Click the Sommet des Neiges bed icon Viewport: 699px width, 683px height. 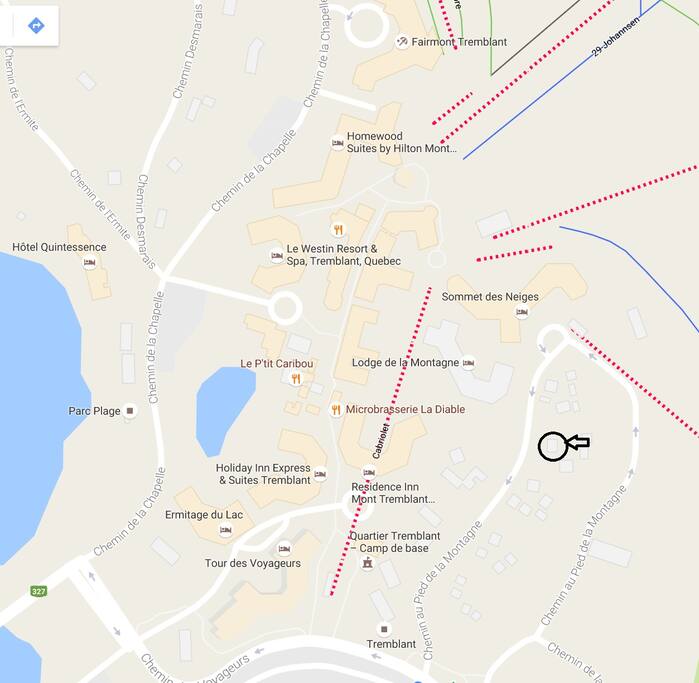(x=522, y=312)
